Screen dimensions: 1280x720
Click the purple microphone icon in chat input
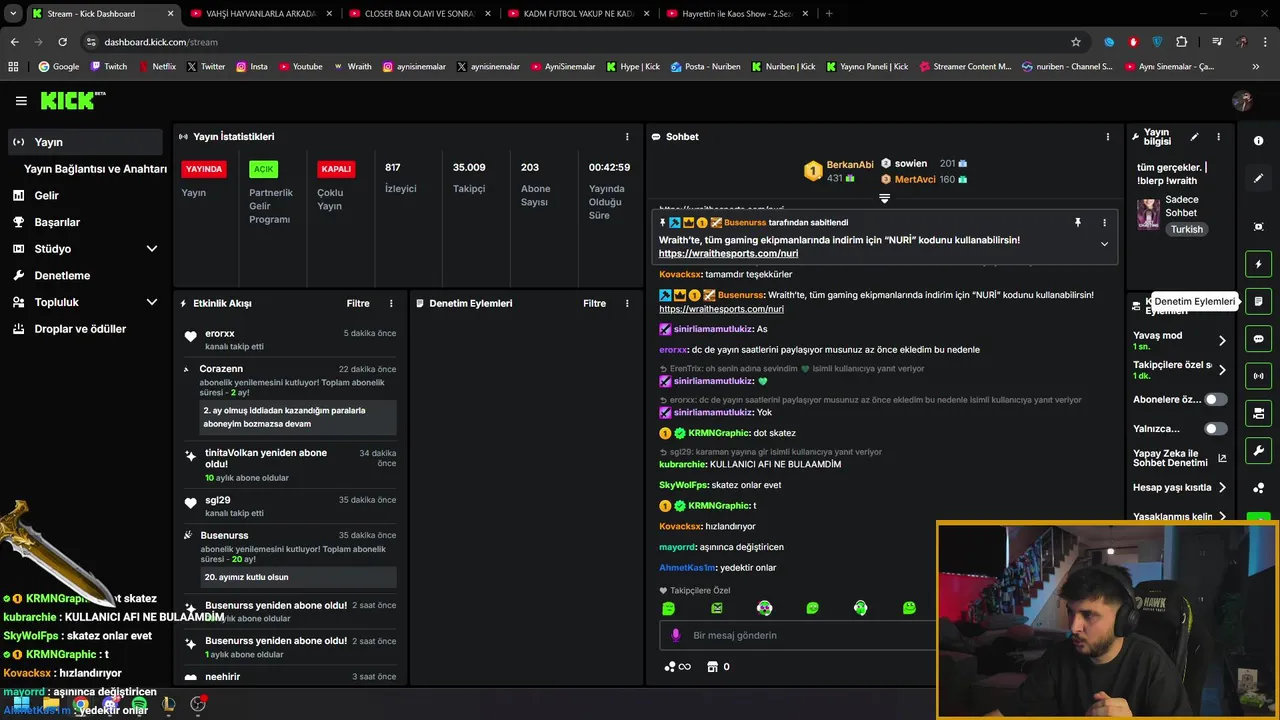point(675,635)
